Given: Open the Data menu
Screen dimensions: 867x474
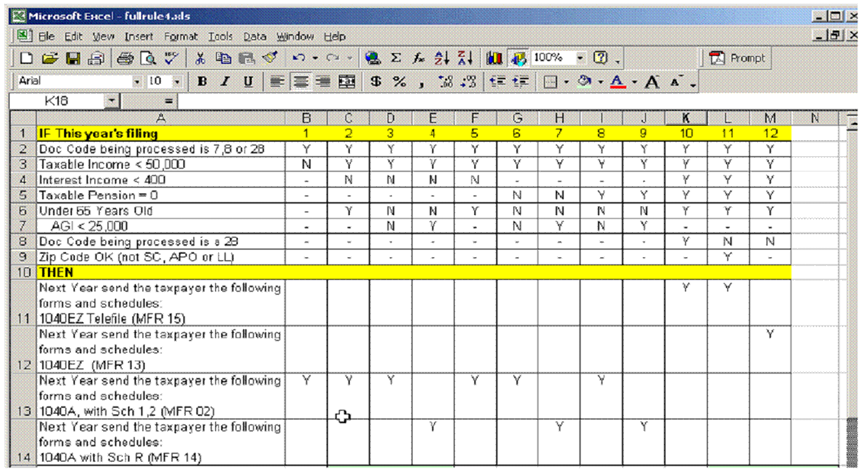Looking at the screenshot, I should pos(255,36).
